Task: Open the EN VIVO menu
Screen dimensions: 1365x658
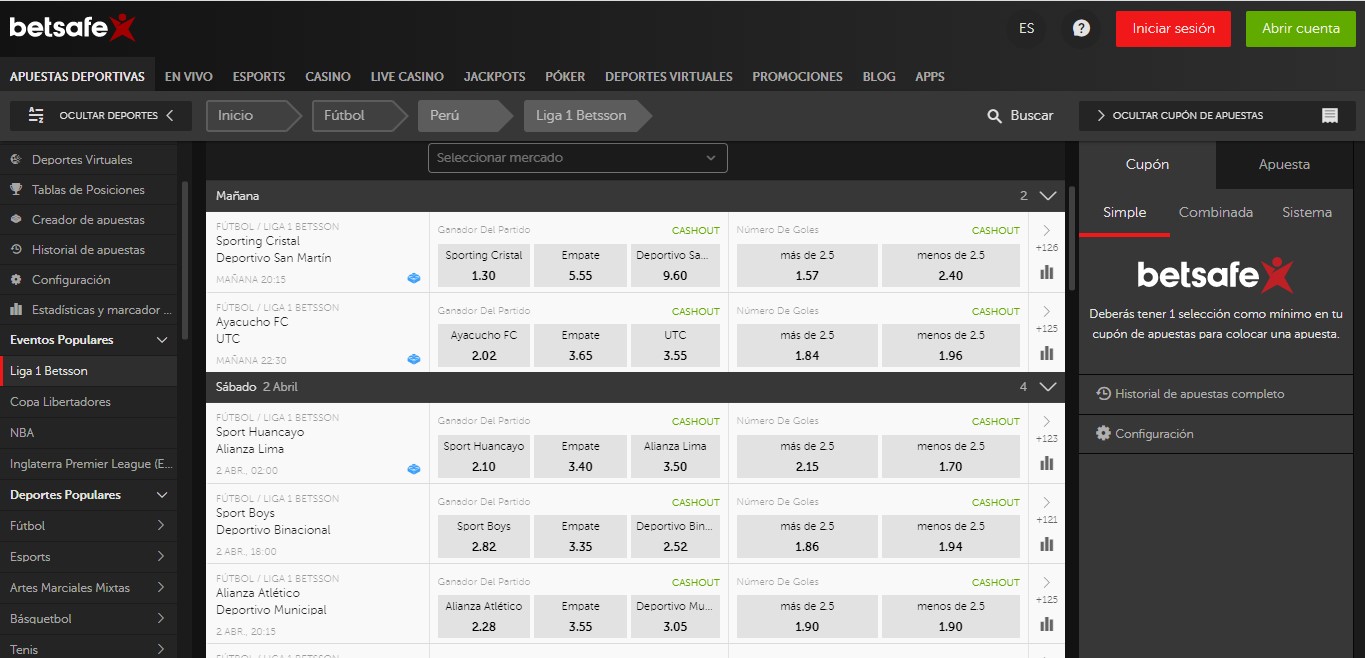Action: pos(189,76)
